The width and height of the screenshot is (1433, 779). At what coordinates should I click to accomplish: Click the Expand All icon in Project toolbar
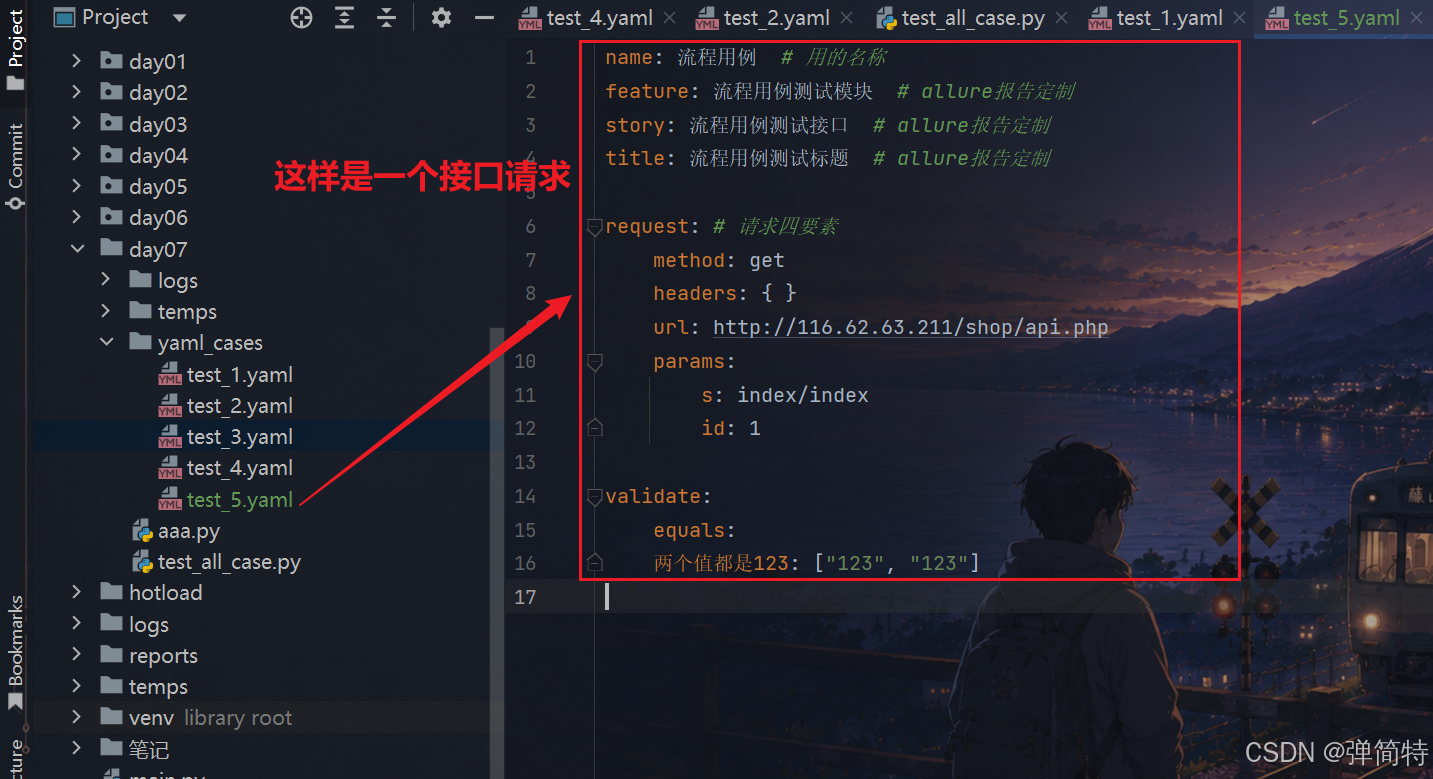(x=344, y=17)
